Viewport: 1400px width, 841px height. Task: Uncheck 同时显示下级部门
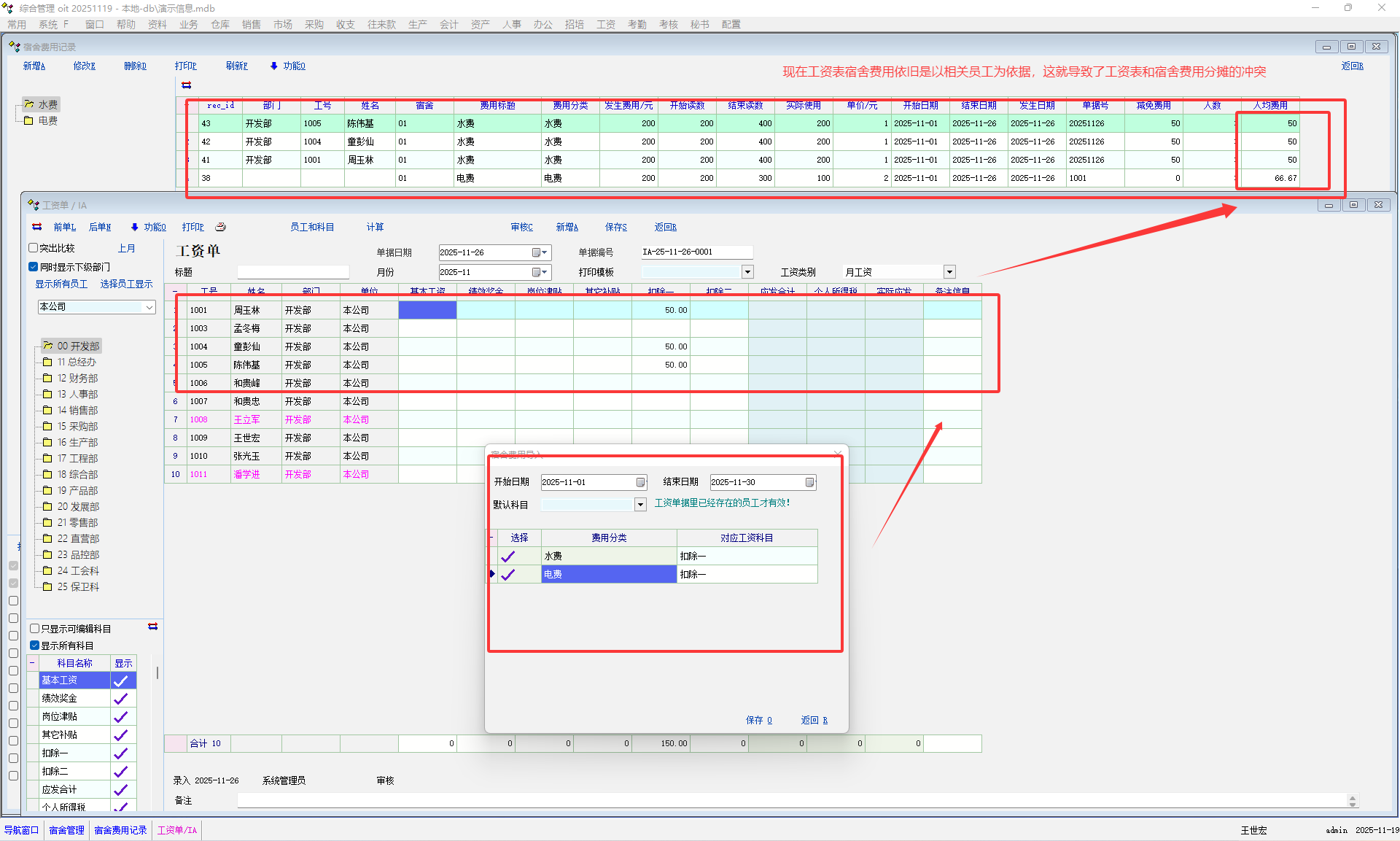[x=34, y=267]
